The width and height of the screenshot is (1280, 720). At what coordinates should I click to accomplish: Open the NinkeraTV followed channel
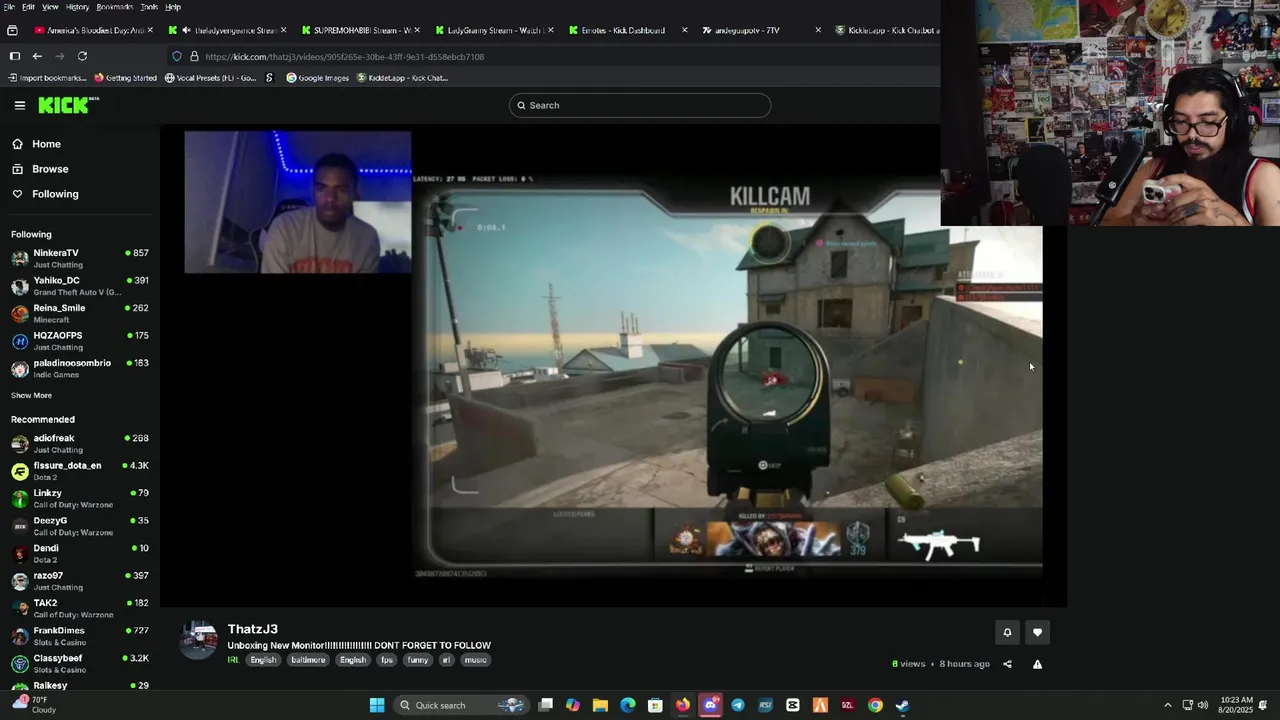(x=80, y=258)
